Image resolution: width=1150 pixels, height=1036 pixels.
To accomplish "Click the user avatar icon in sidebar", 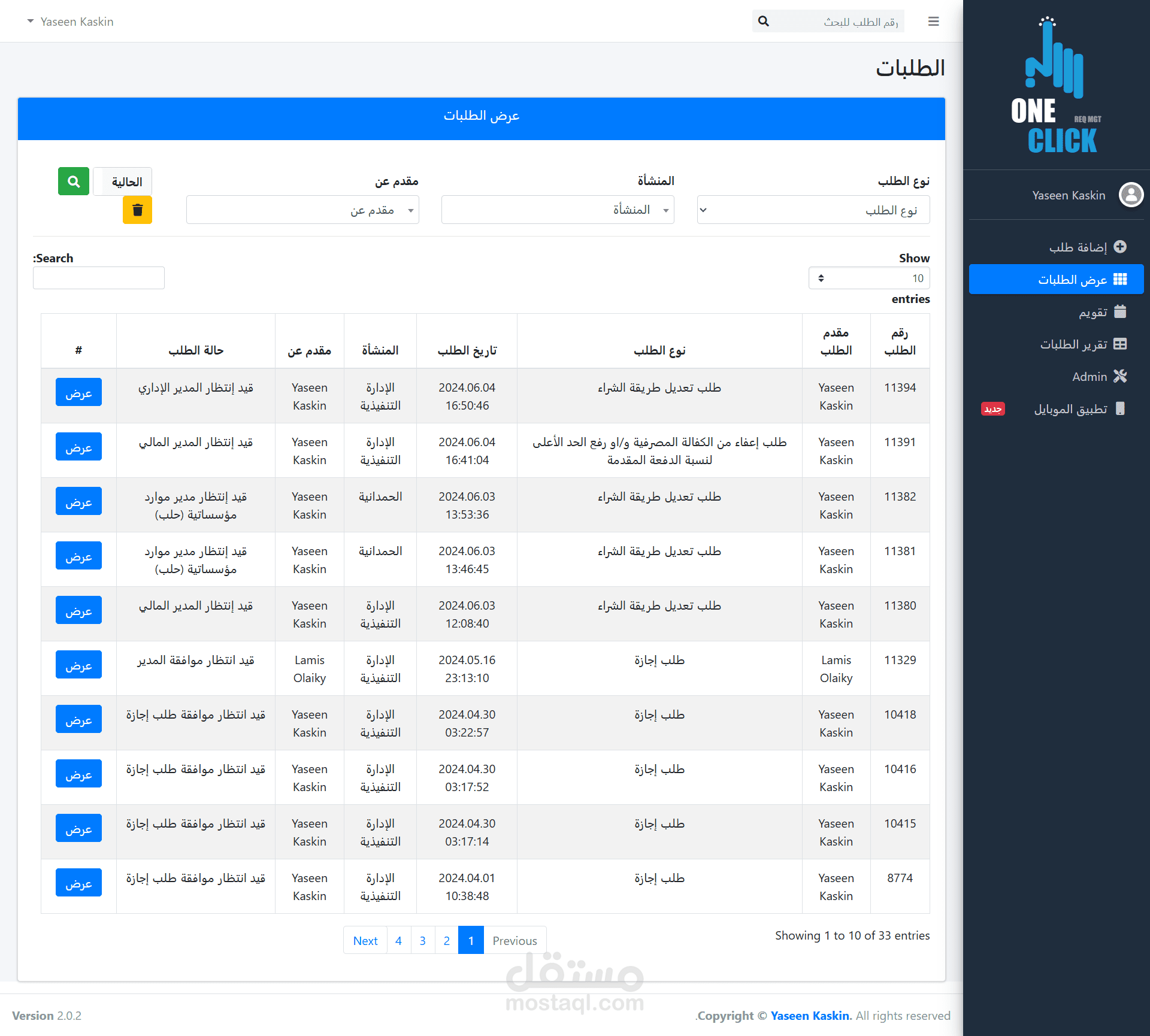I will click(x=1131, y=195).
